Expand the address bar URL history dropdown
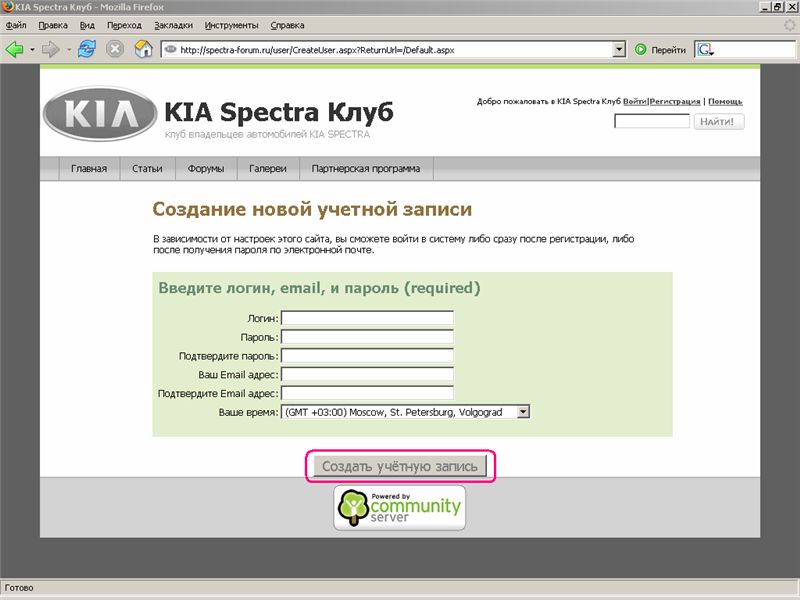 click(x=618, y=48)
